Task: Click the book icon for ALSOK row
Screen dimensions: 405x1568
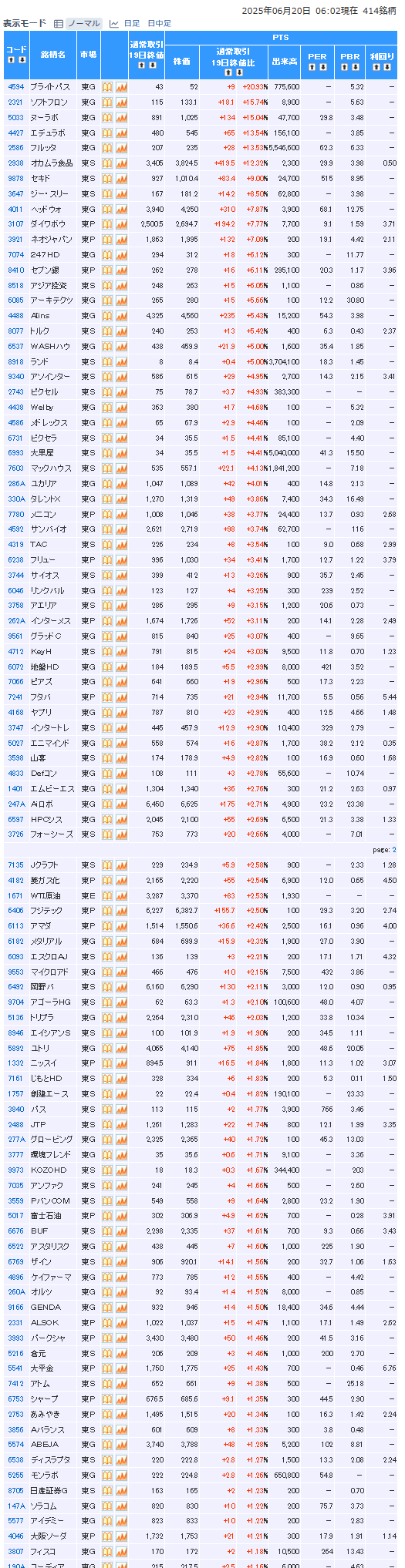Action: point(108,1323)
